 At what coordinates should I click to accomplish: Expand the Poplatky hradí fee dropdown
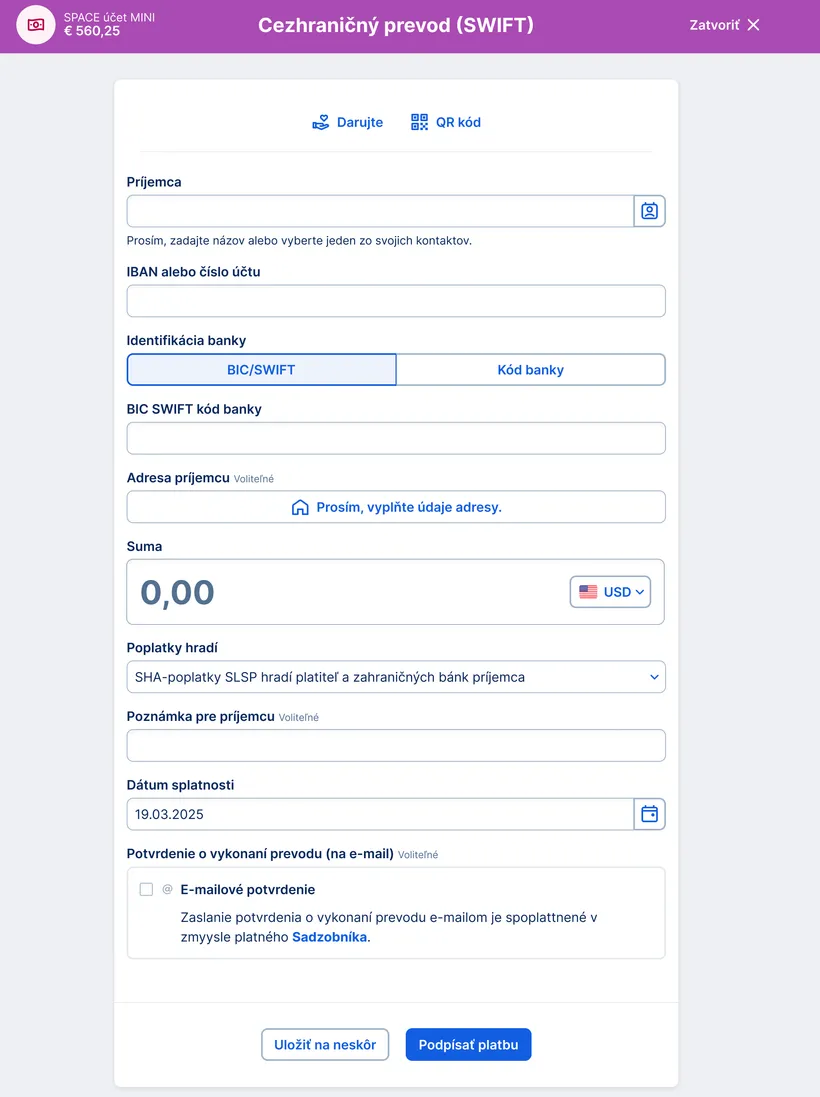395,677
